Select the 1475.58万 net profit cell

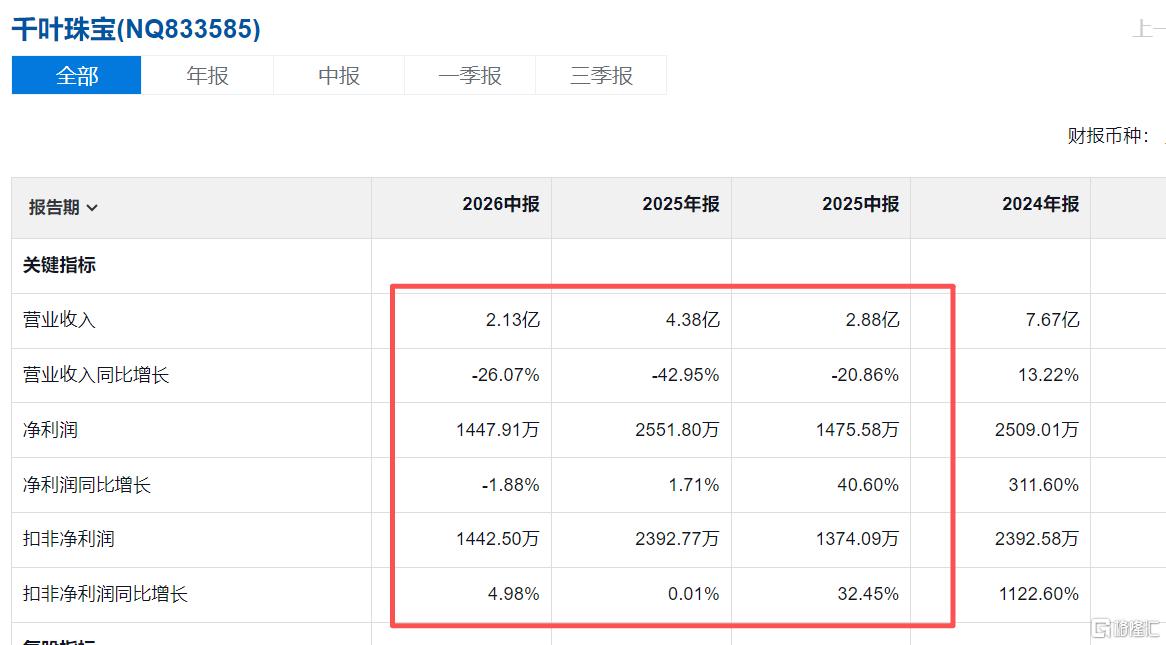pyautogui.click(x=858, y=429)
